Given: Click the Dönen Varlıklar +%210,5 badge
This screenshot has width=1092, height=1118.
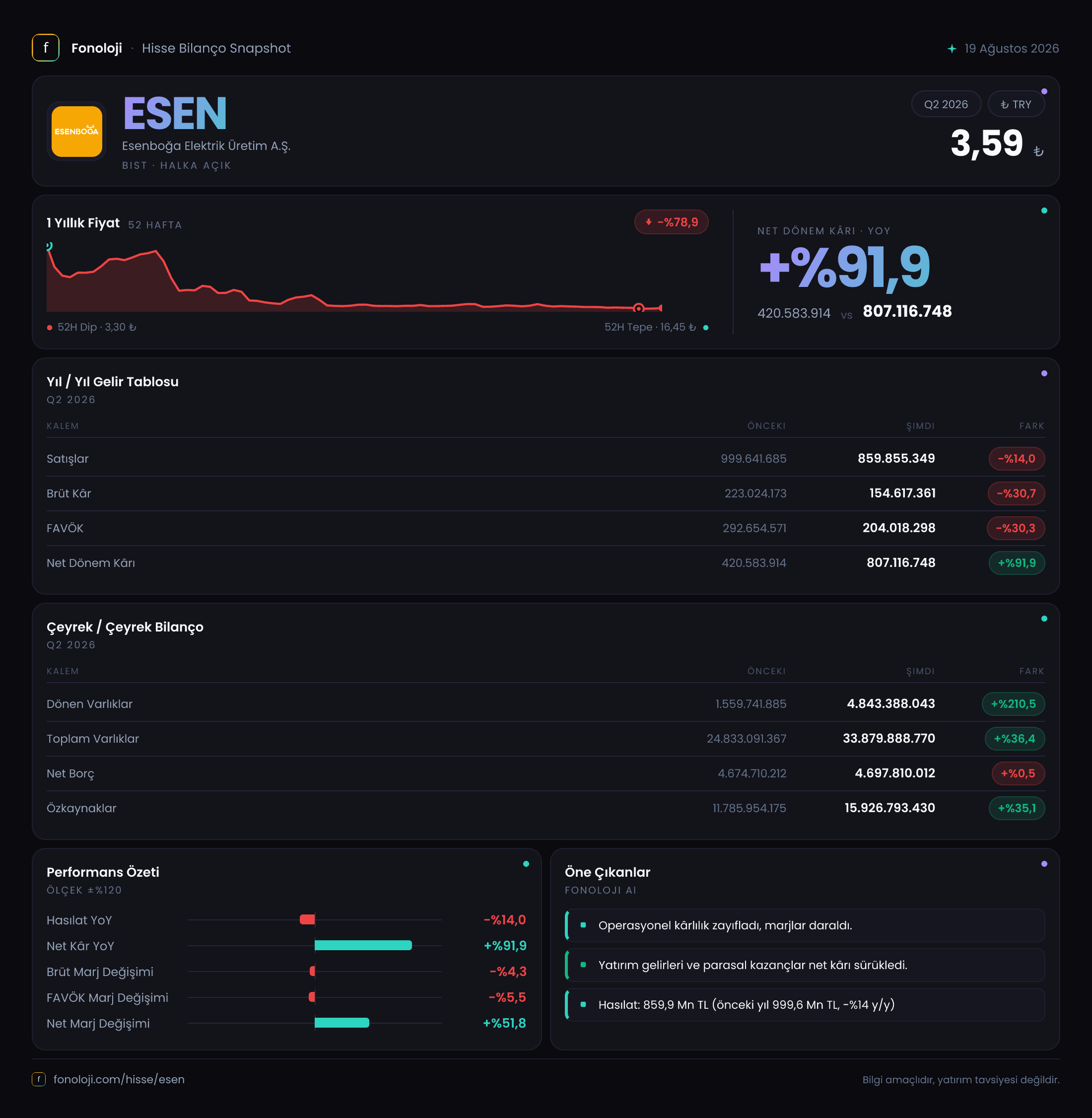Looking at the screenshot, I should click(x=1013, y=704).
